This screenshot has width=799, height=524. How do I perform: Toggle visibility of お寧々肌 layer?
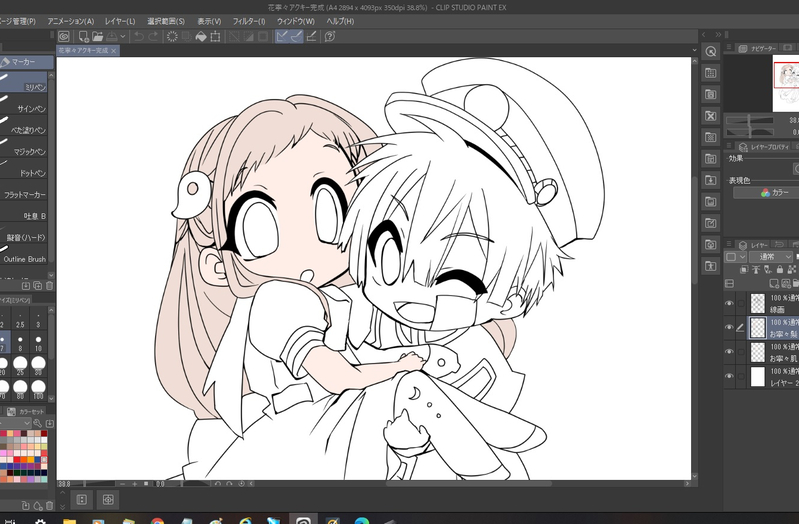coord(729,352)
